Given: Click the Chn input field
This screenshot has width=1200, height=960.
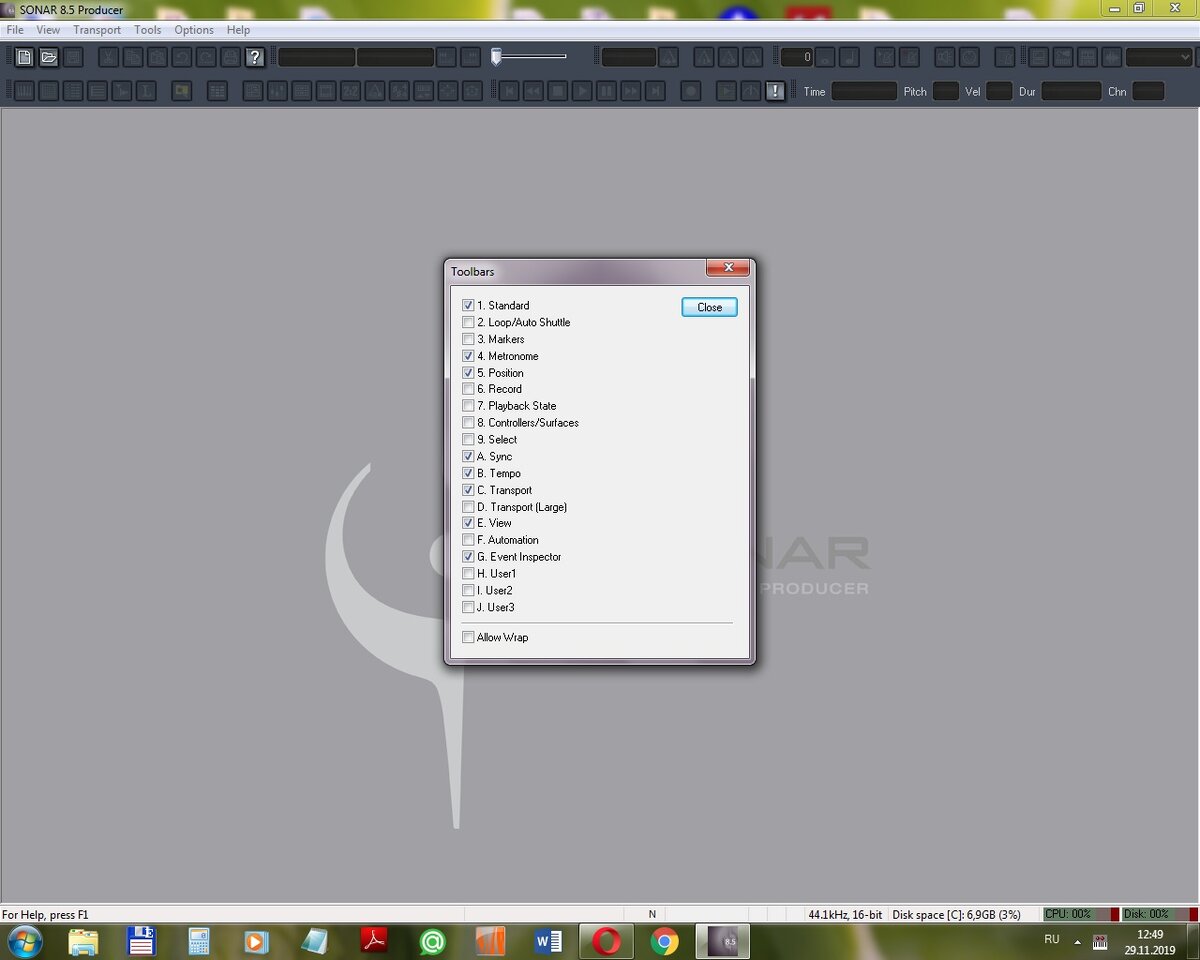Looking at the screenshot, I should pos(1148,91).
